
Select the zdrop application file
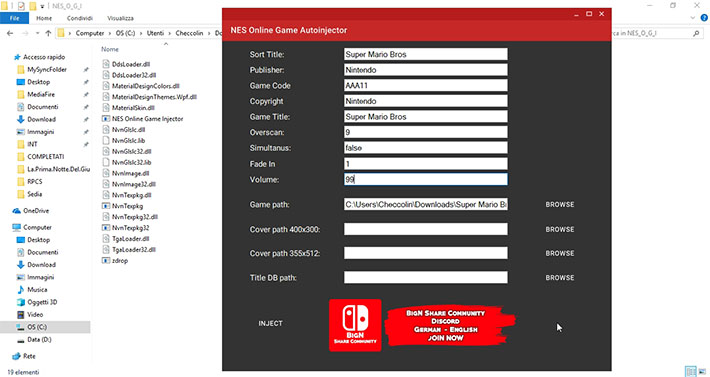[x=120, y=261]
